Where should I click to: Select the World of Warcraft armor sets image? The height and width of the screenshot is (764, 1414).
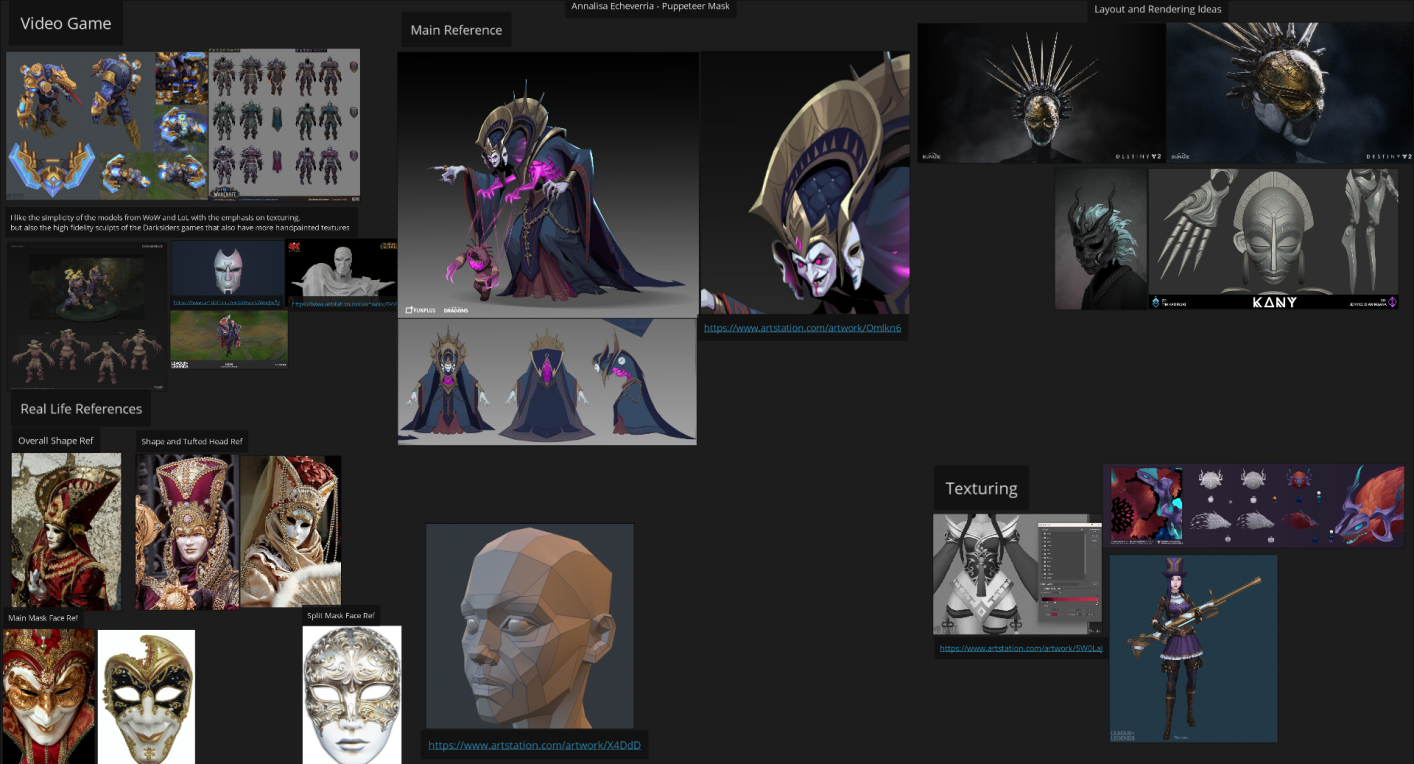point(284,125)
